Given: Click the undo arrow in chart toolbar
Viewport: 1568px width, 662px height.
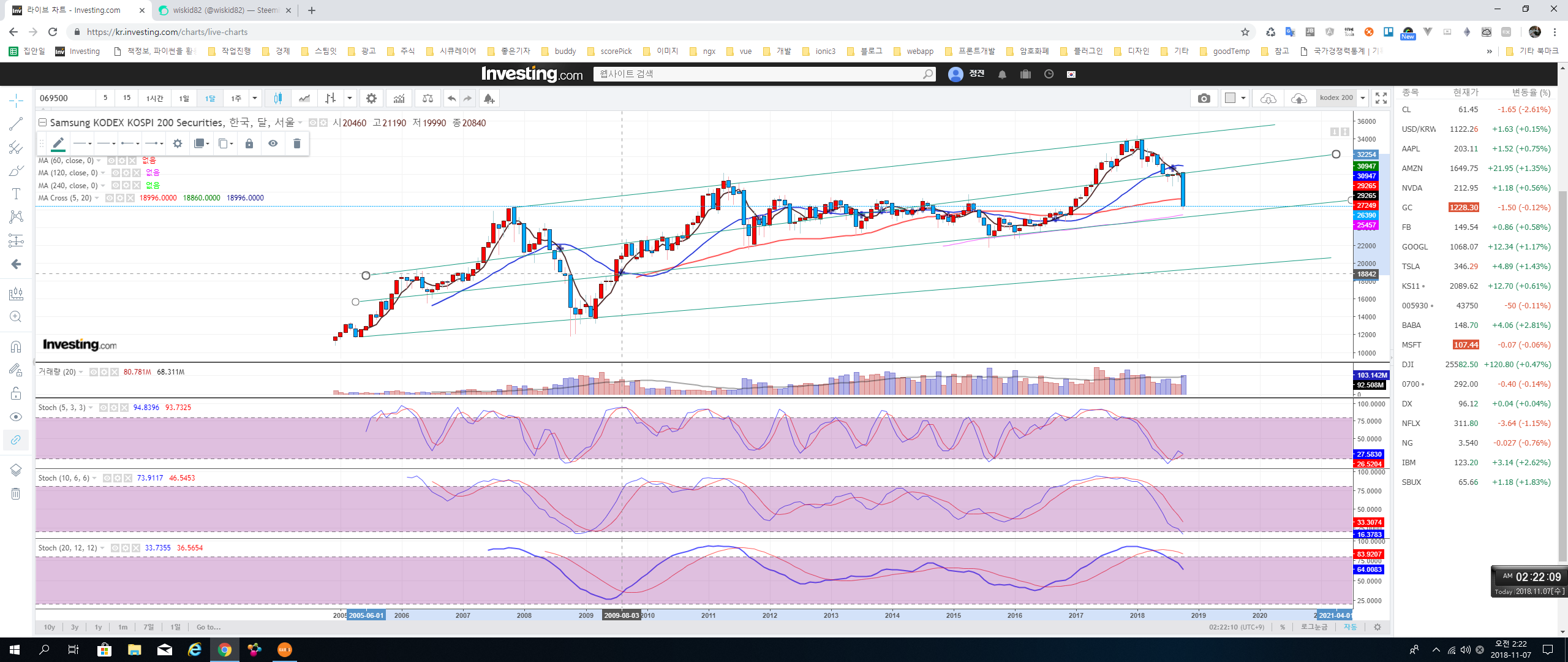Looking at the screenshot, I should click(x=451, y=98).
